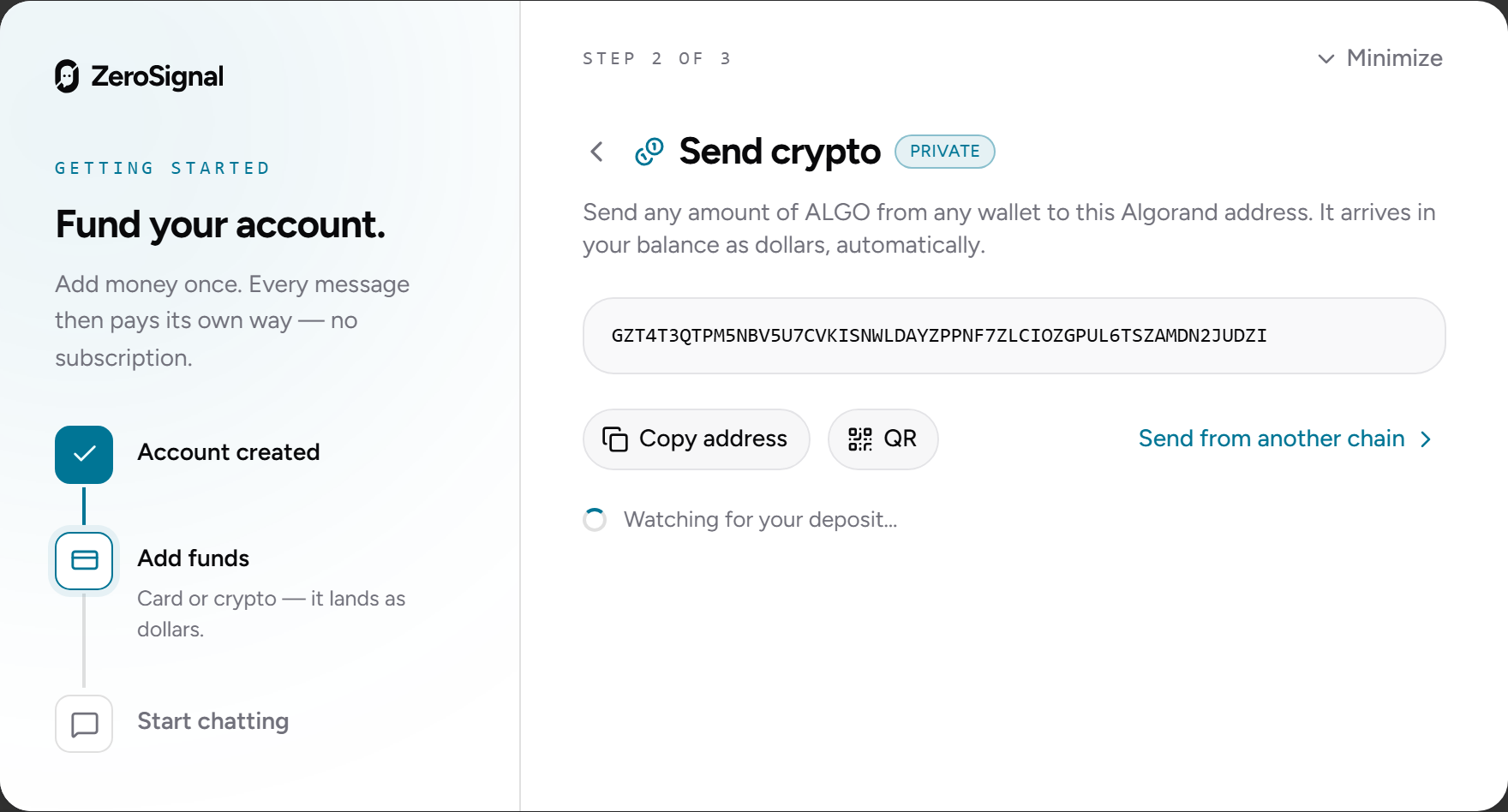Viewport: 1508px width, 812px height.
Task: Click the crypto coins icon by the heading
Action: pos(649,152)
